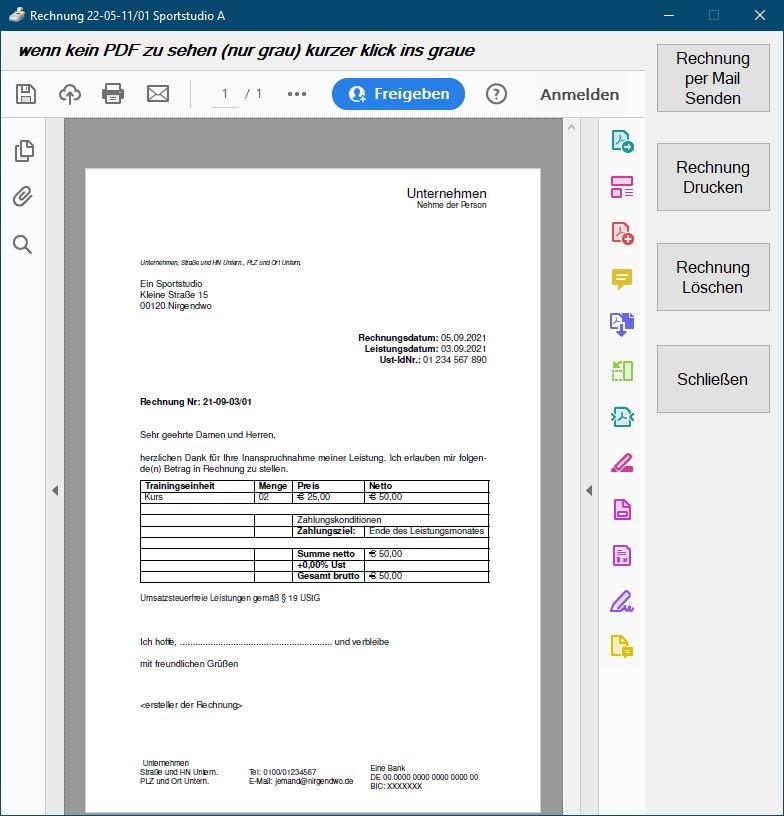Click the Unternehmen heading in the PDF
The width and height of the screenshot is (784, 816).
pos(446,193)
